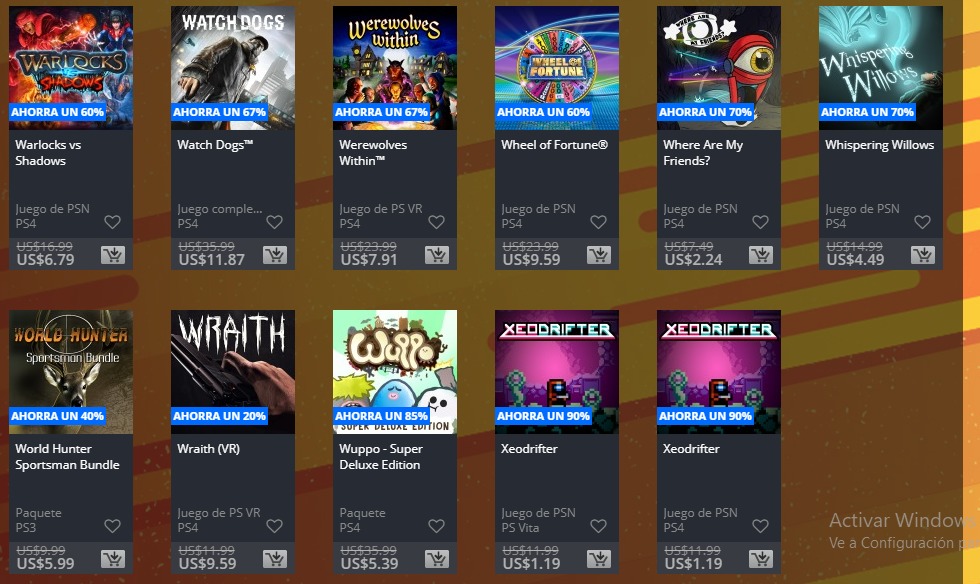980x584 pixels.
Task: Add Warlocks vs Shadows to cart
Action: tap(113, 254)
